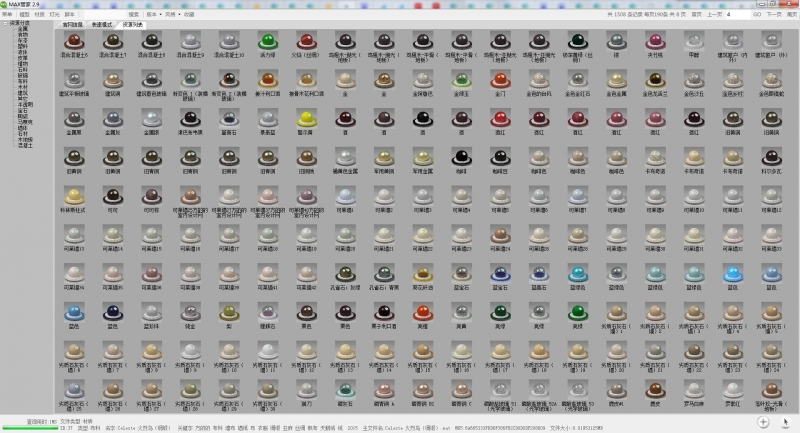Click the page number input field
Image resolution: width=800 pixels, height=433 pixels.
point(738,15)
